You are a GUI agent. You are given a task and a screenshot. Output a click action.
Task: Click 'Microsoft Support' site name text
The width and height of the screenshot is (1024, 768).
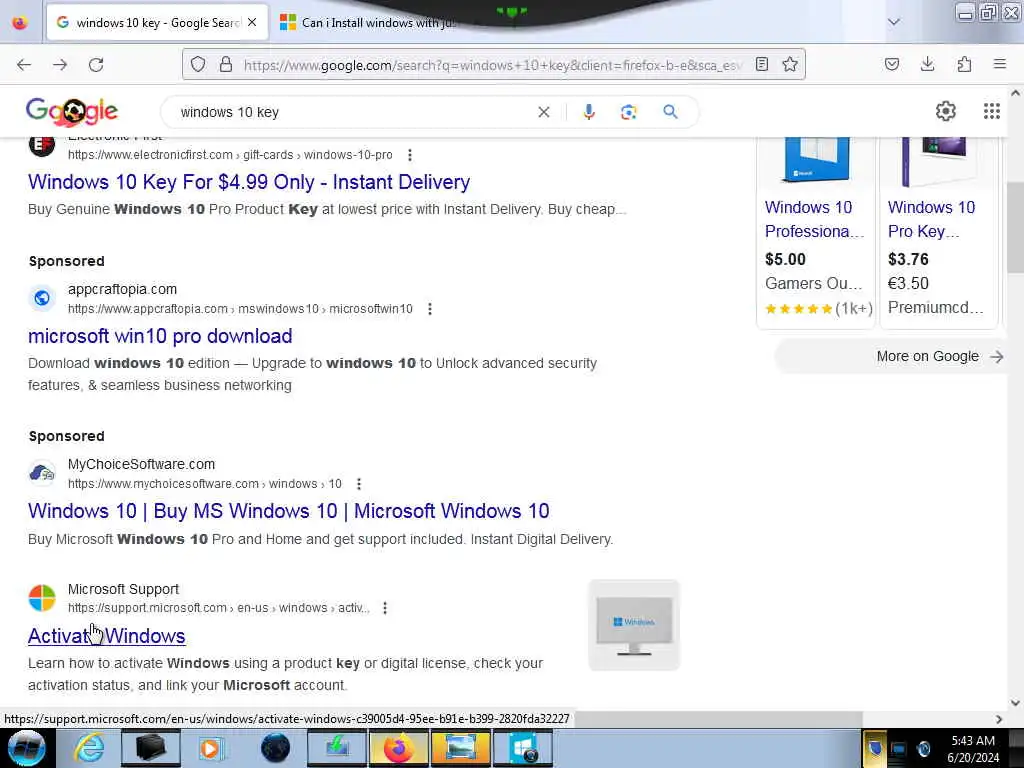(123, 589)
